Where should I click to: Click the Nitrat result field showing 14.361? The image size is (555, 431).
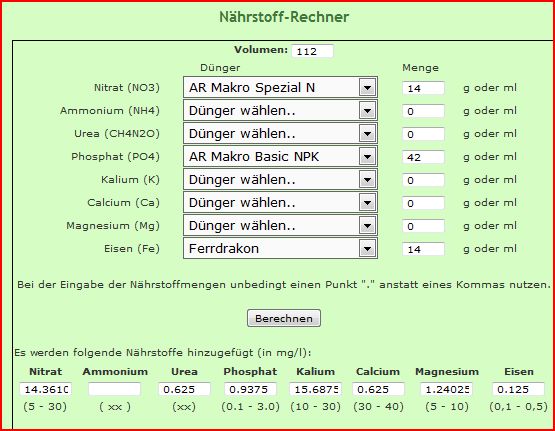pos(46,389)
